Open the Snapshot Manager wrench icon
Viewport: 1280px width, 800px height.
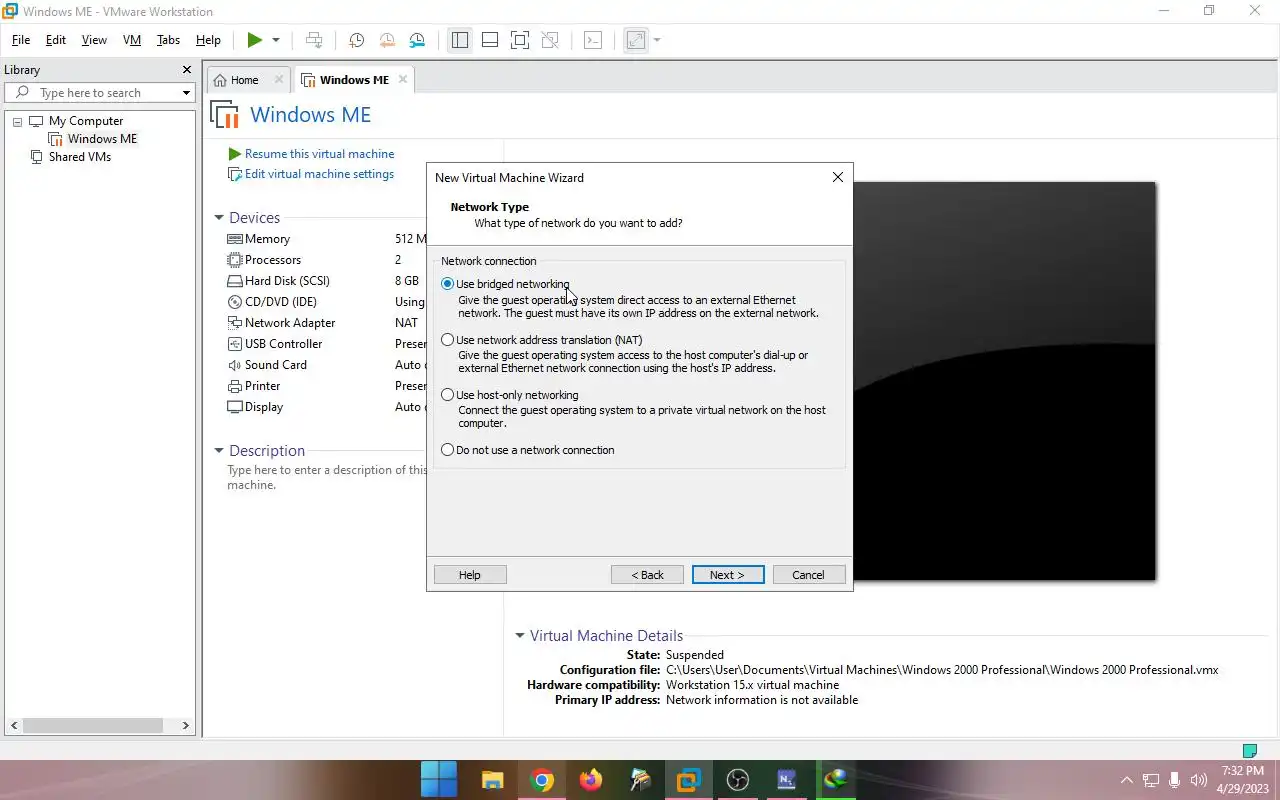click(x=417, y=40)
